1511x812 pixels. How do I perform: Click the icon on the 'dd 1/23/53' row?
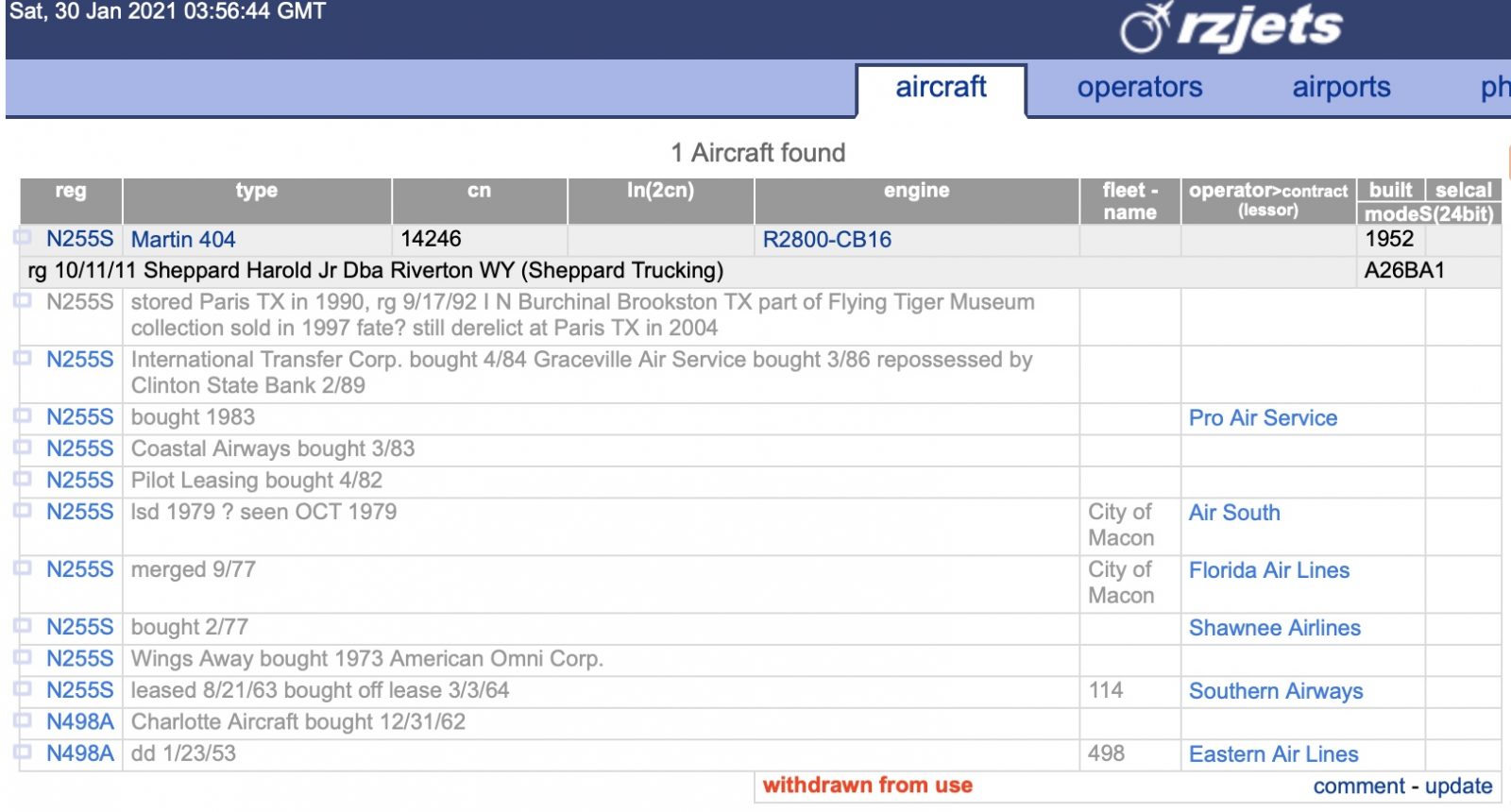point(23,752)
